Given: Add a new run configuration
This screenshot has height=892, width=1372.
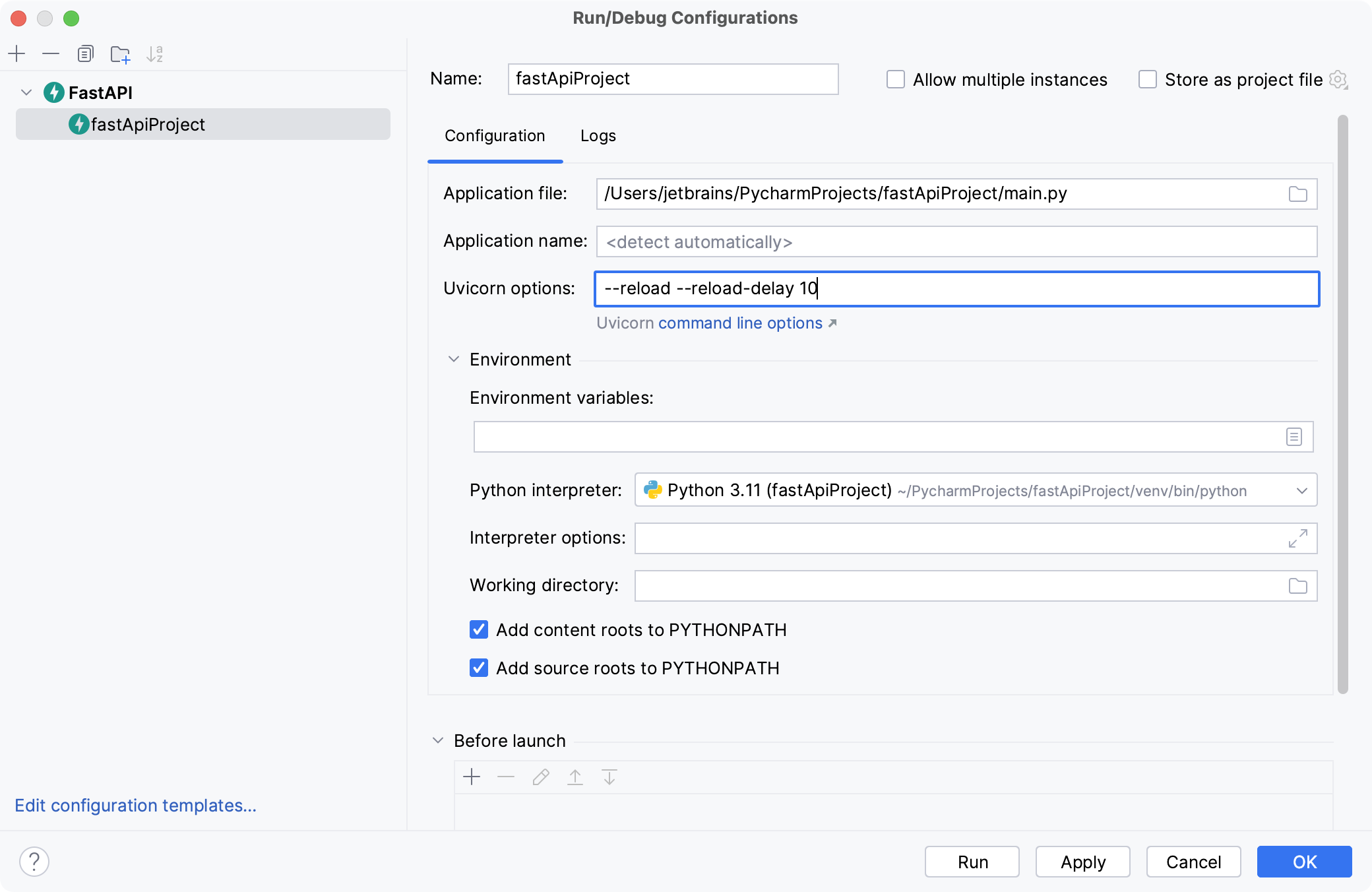Looking at the screenshot, I should pyautogui.click(x=17, y=53).
